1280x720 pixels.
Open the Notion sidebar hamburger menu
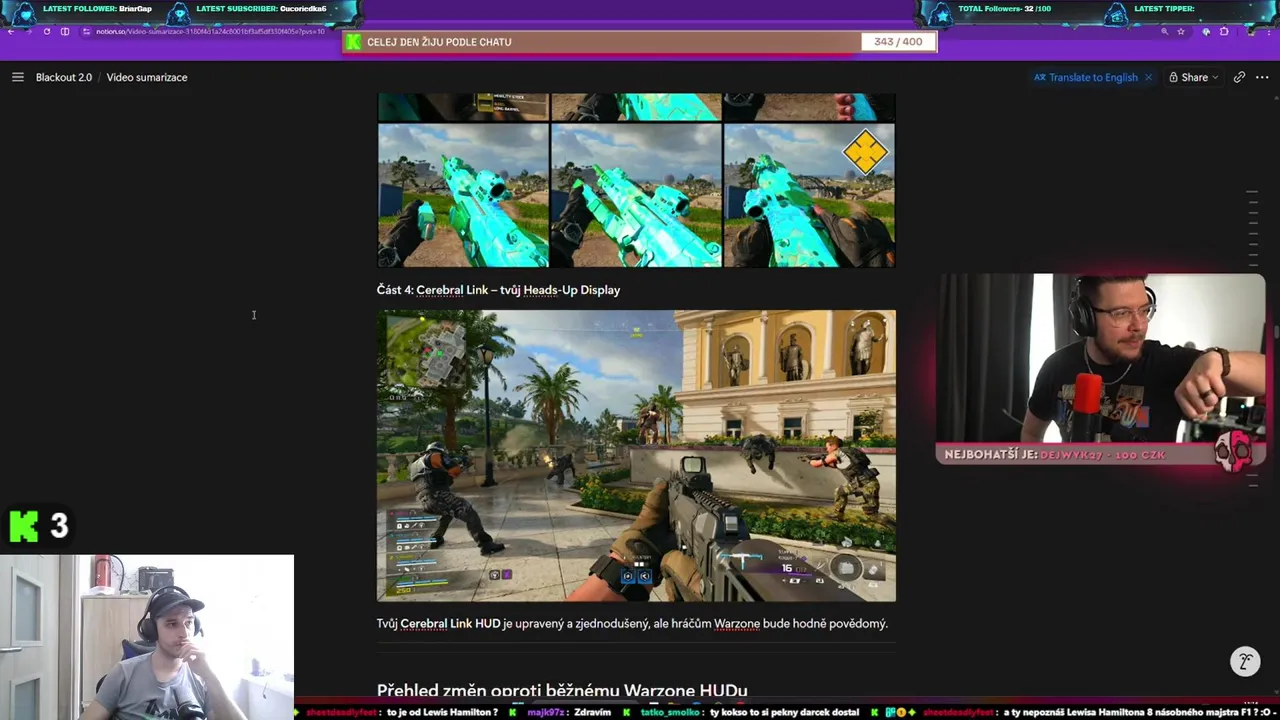click(x=17, y=77)
